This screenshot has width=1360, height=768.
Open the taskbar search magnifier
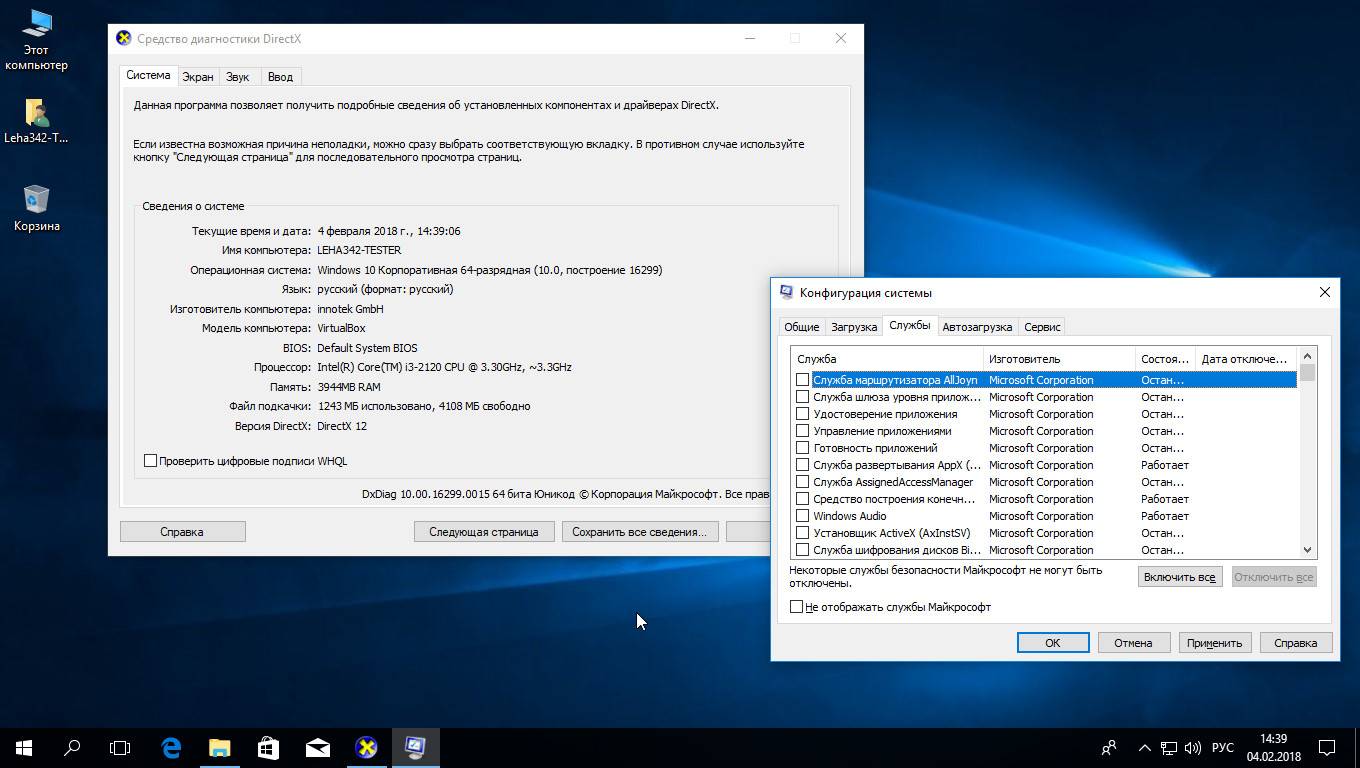(72, 747)
